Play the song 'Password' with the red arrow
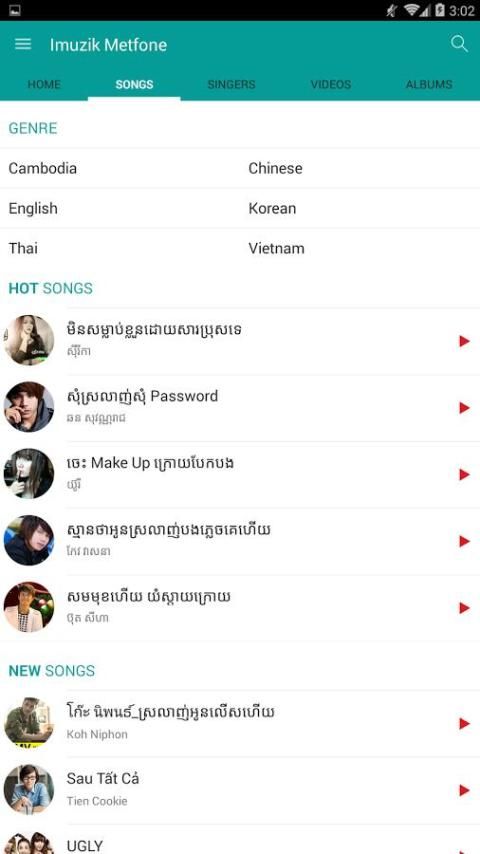480x854 pixels. [x=464, y=408]
